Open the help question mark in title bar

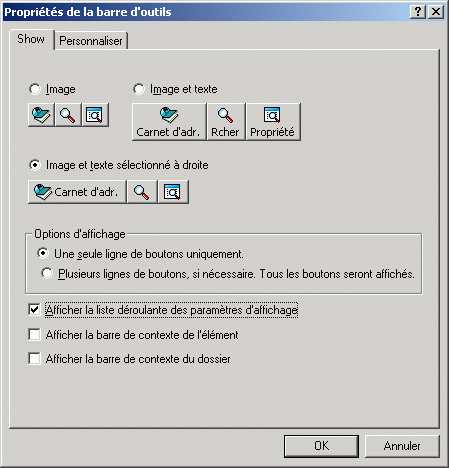click(418, 12)
